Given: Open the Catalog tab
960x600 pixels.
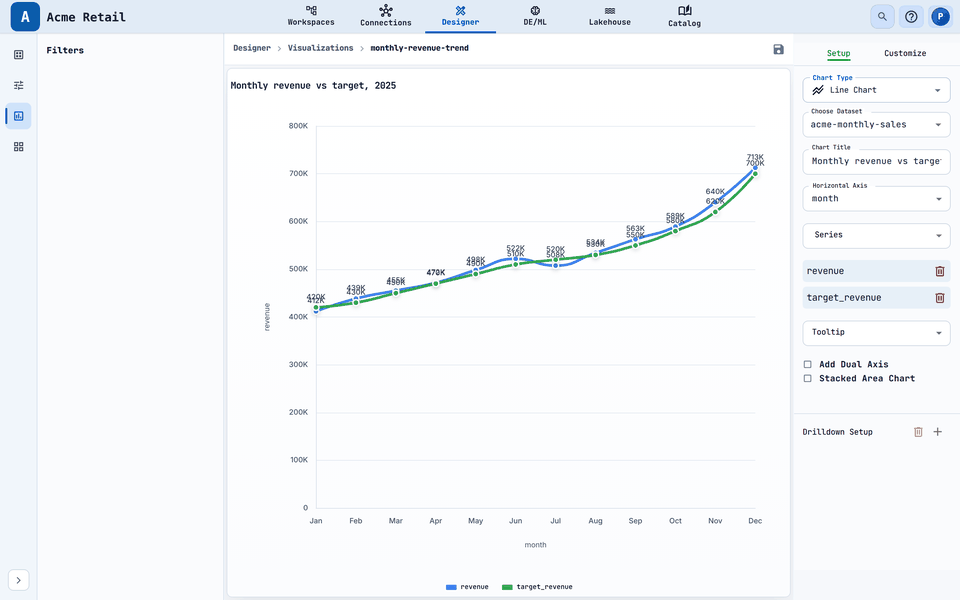Looking at the screenshot, I should [684, 16].
